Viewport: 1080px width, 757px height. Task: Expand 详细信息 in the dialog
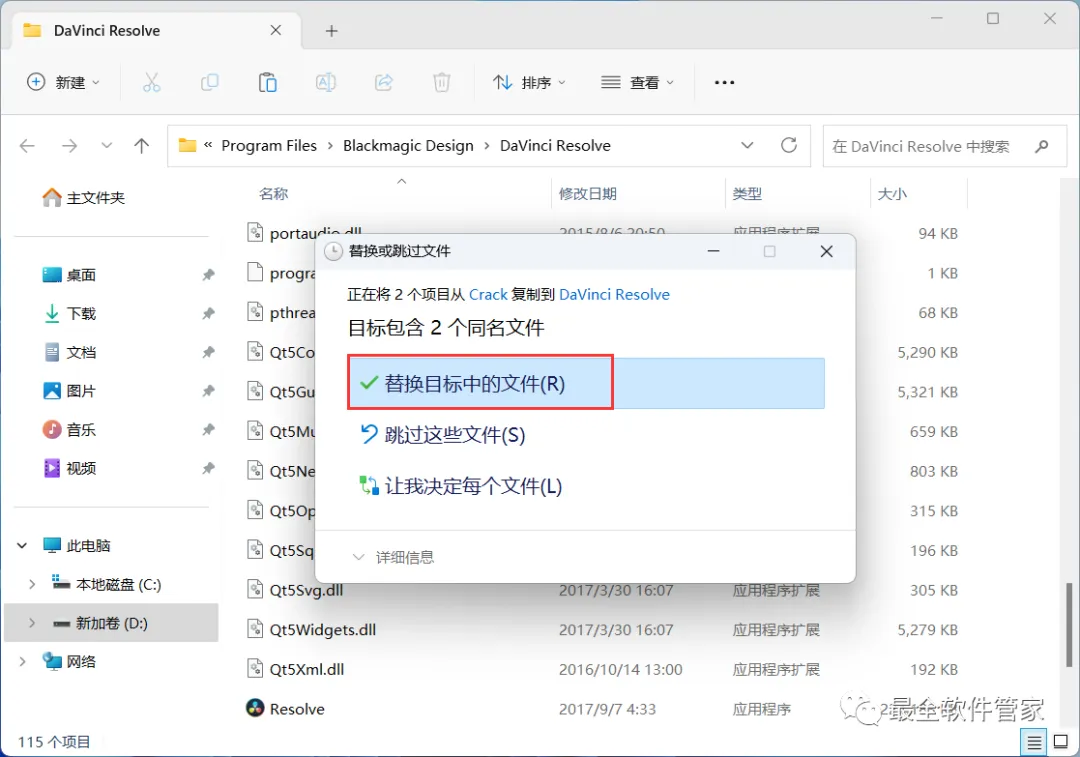coord(394,557)
